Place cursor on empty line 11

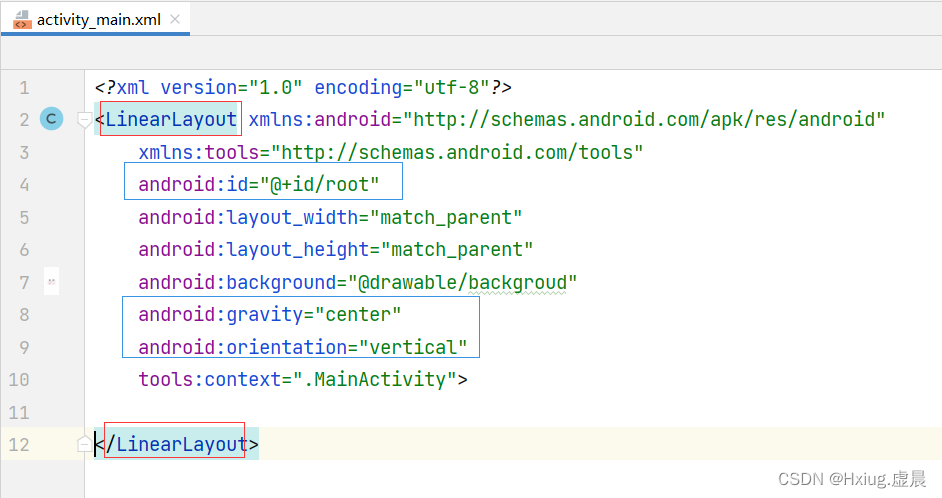click(x=511, y=412)
